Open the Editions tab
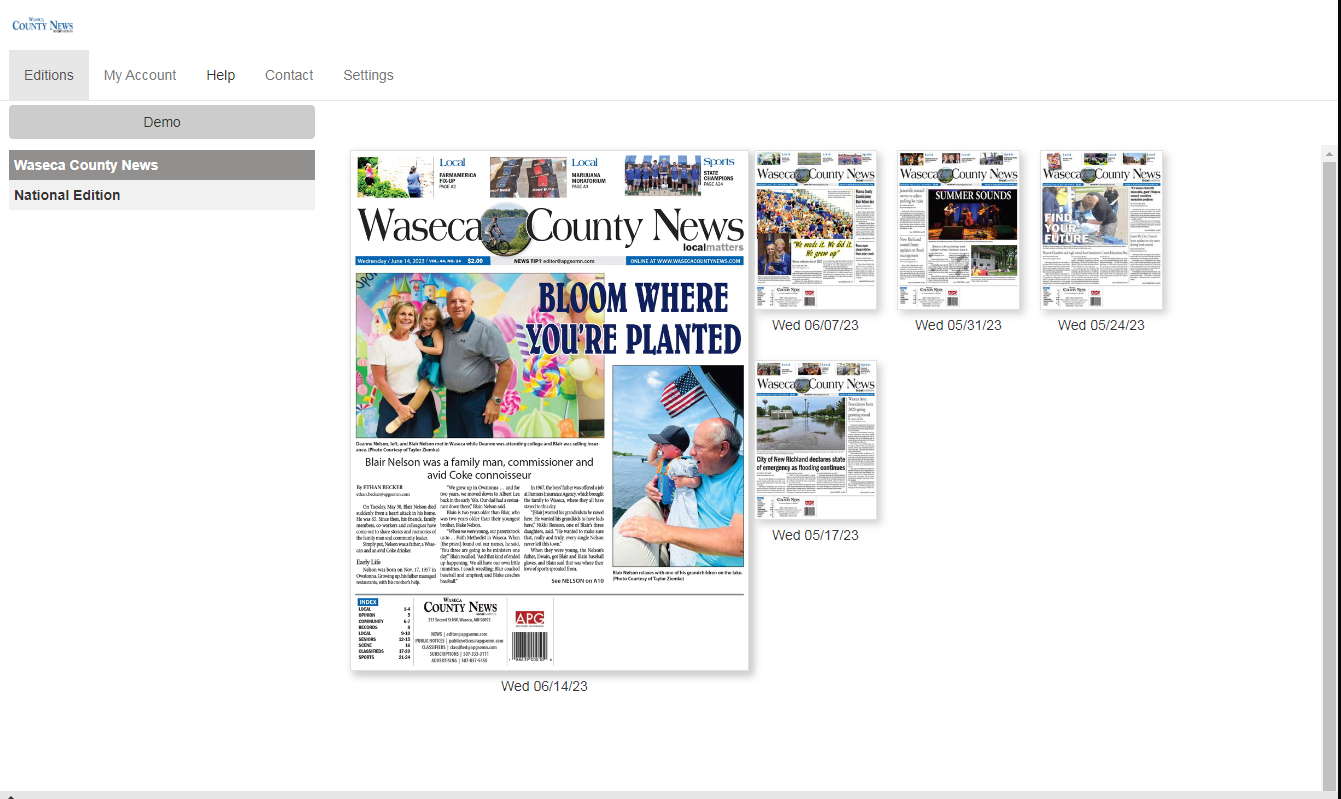Viewport: 1341px width, 799px height. 49,75
